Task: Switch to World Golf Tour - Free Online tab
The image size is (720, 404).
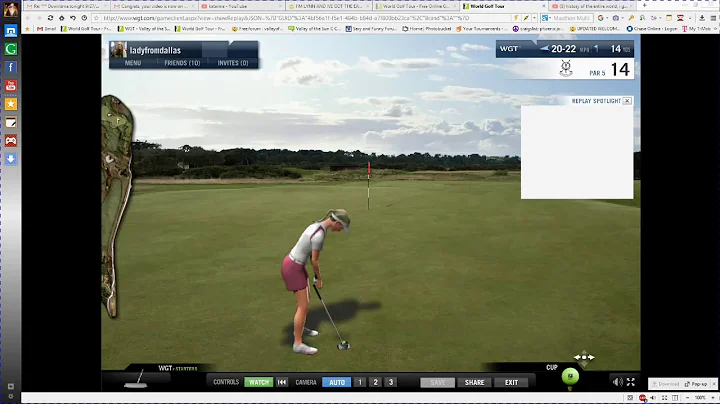Action: [x=416, y=6]
